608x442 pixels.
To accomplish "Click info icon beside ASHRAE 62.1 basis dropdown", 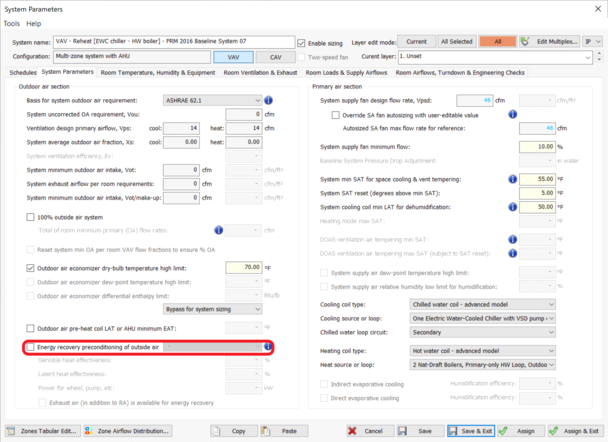I will [x=269, y=101].
